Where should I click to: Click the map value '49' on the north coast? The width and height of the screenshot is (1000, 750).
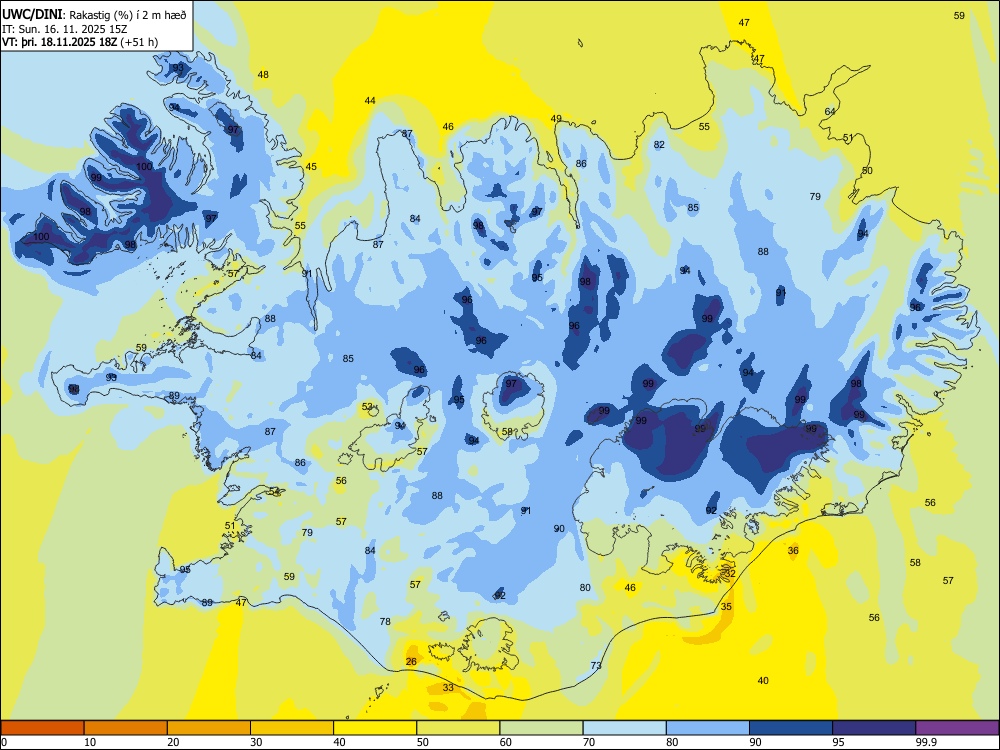[556, 119]
